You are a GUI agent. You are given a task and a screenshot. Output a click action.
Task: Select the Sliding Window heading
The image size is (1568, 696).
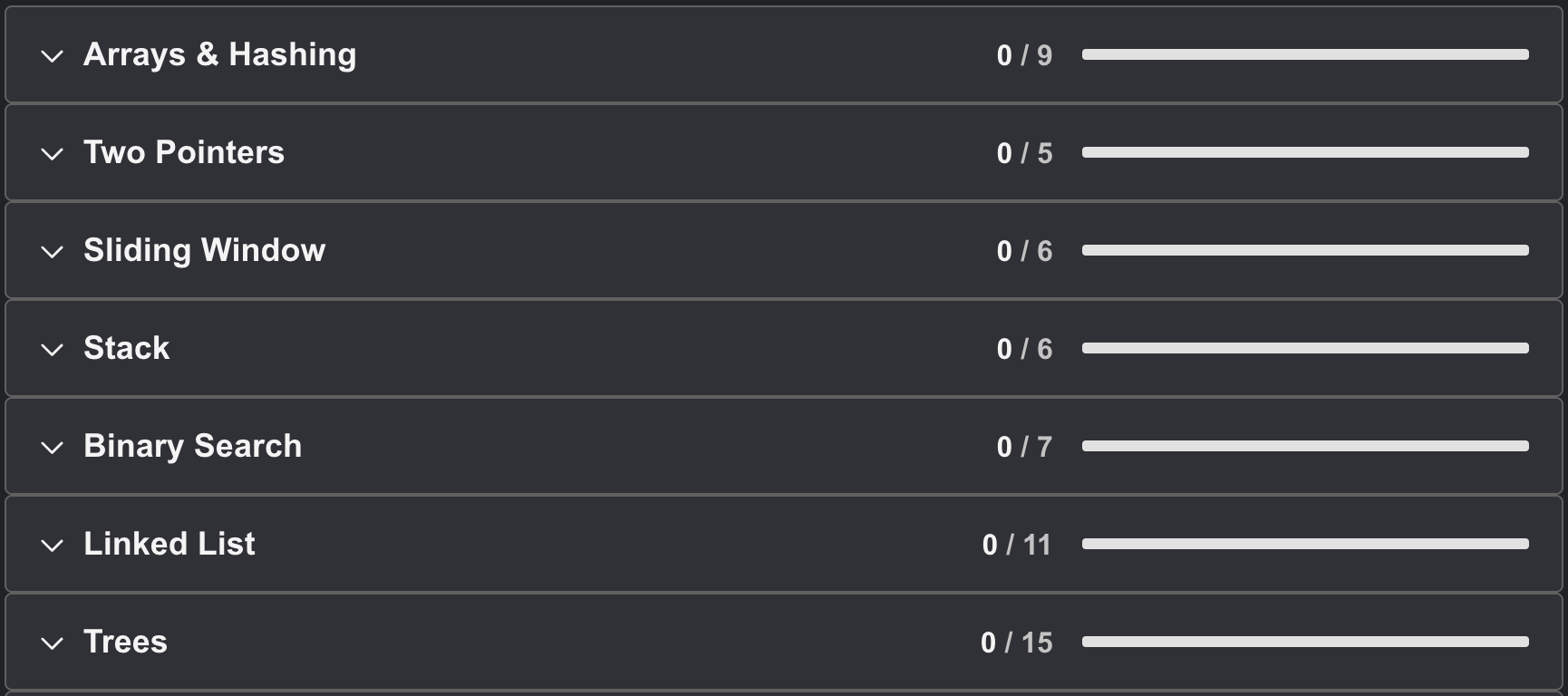click(x=204, y=250)
